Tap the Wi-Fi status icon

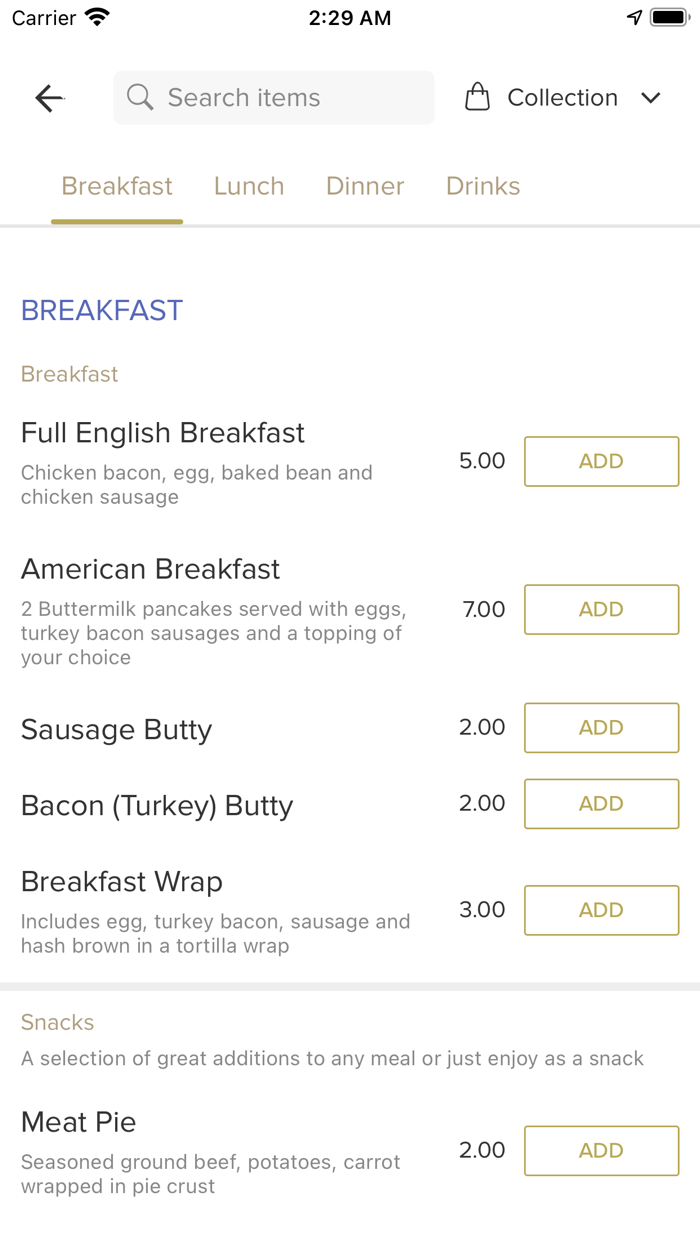98,18
